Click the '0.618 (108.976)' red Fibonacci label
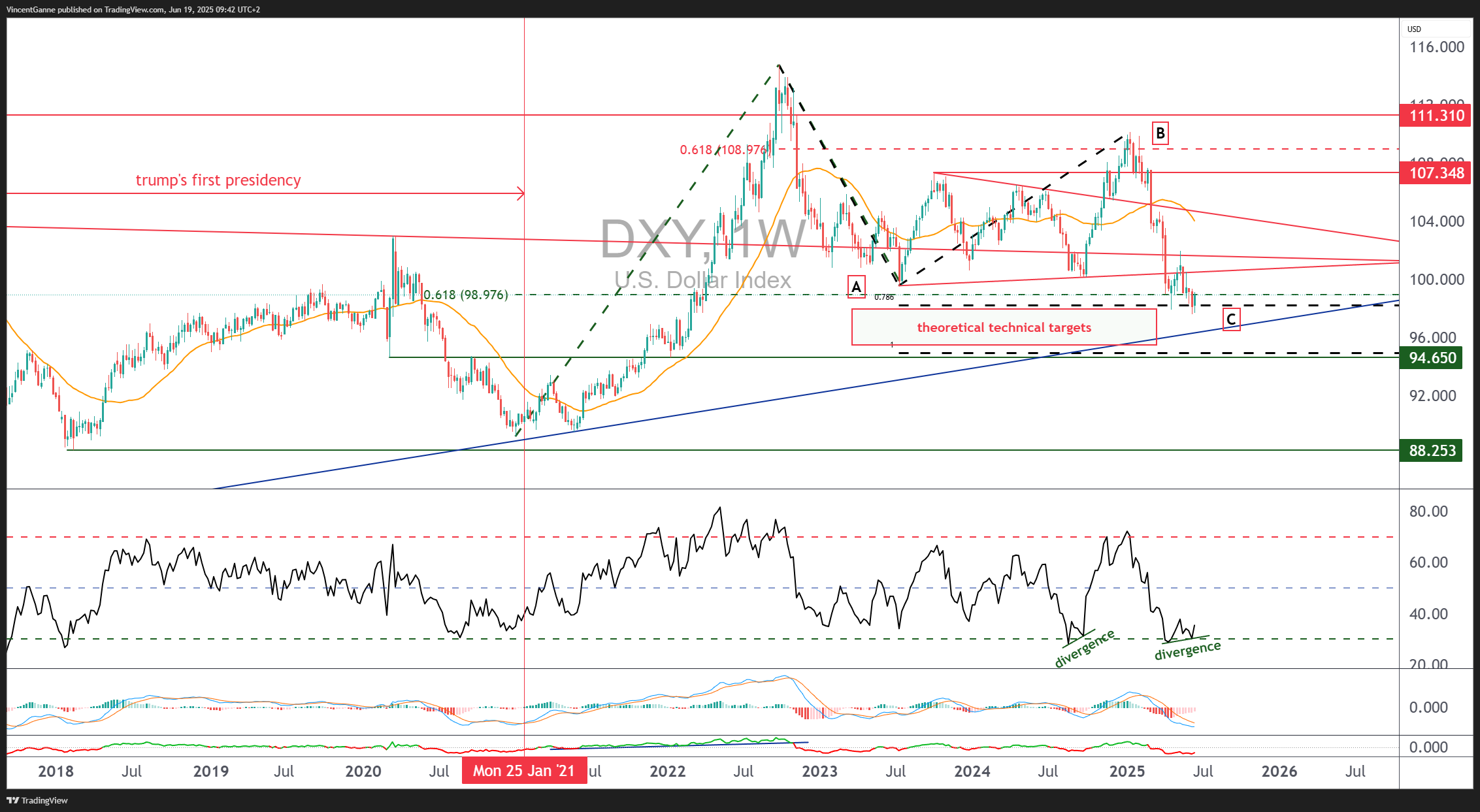 click(x=723, y=150)
